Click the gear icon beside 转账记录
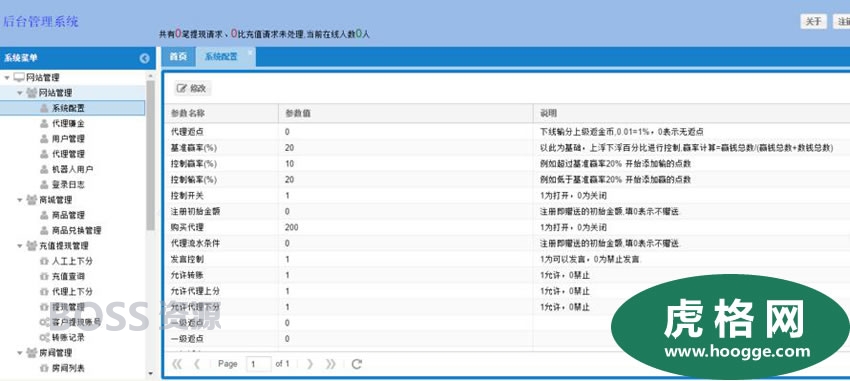Screen dimensions: 850x381 point(44,338)
